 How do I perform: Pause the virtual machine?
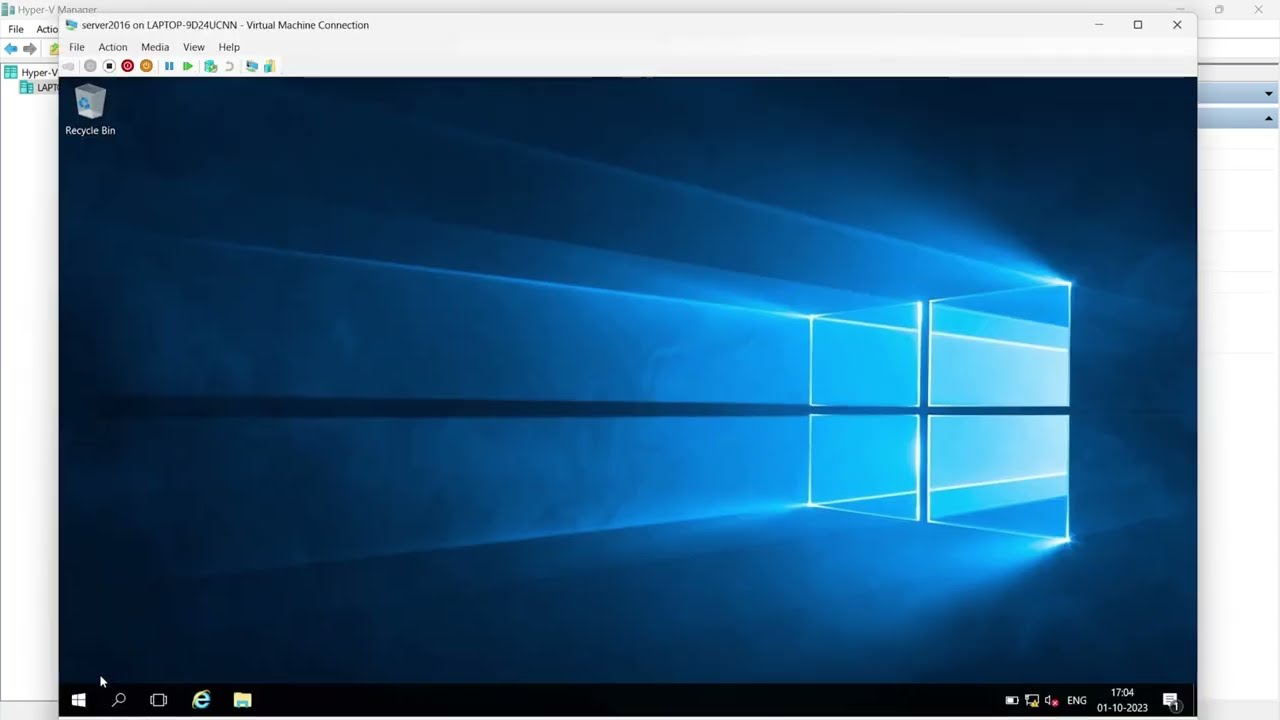169,66
